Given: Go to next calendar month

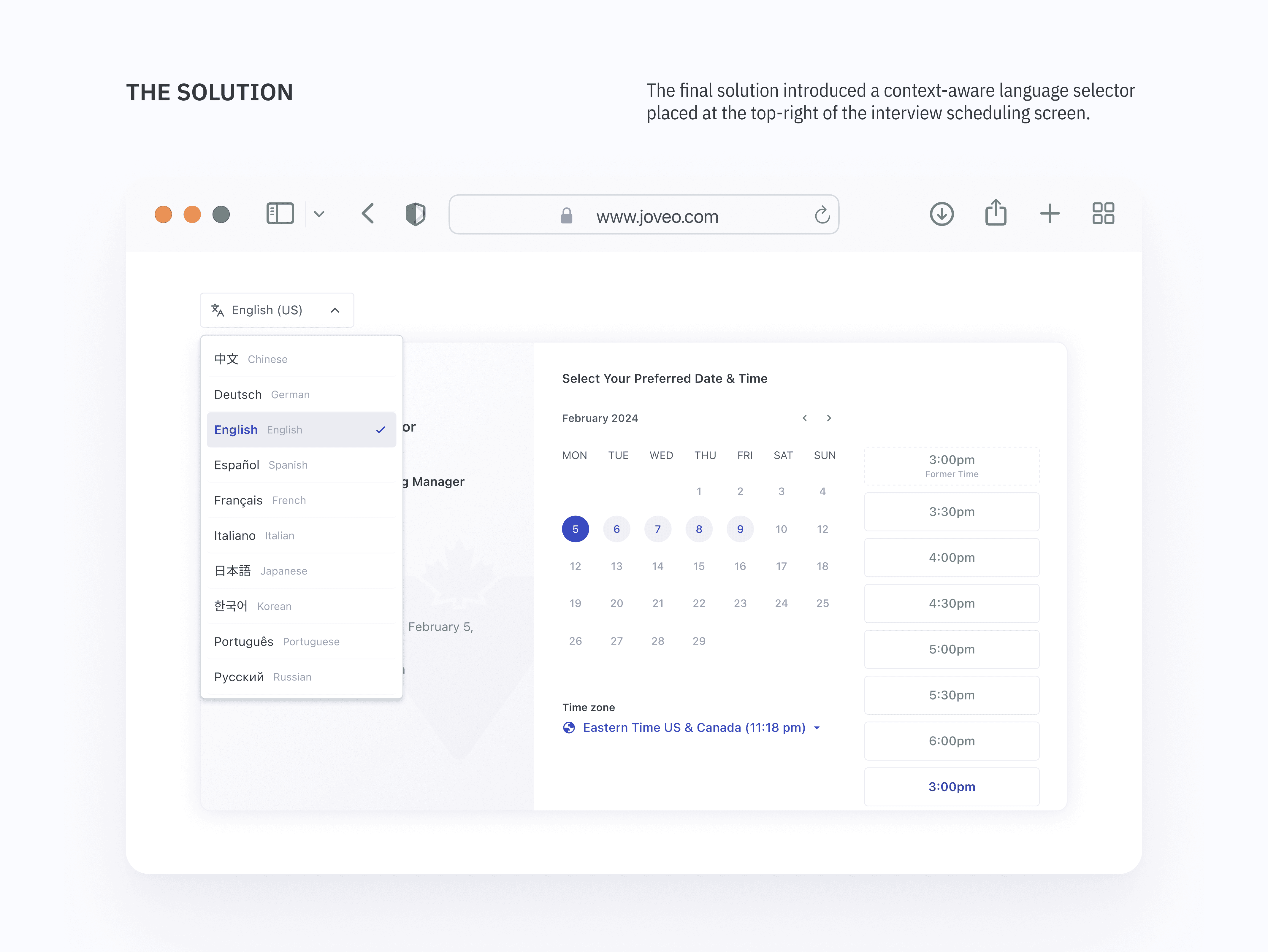Looking at the screenshot, I should point(829,418).
